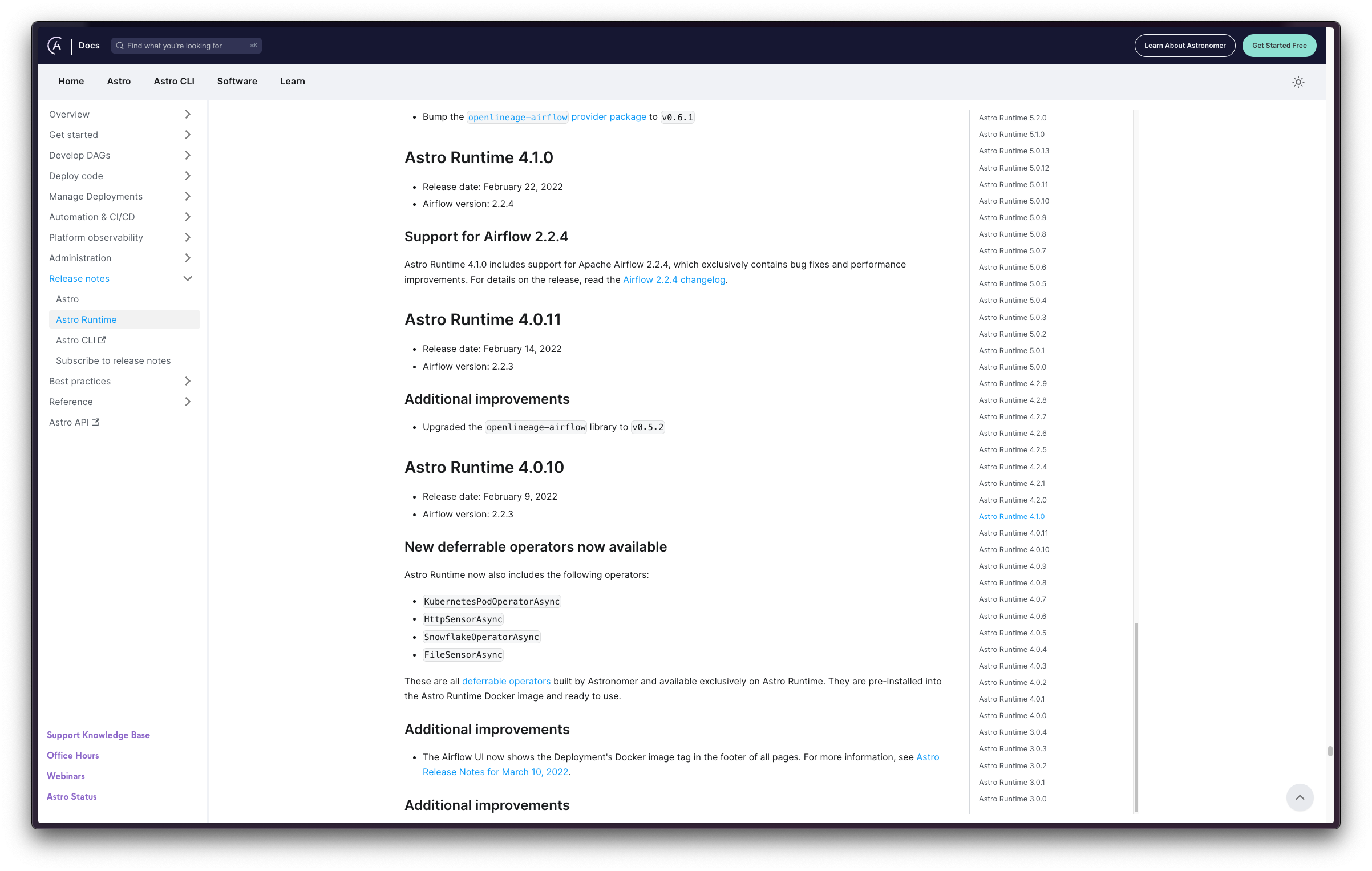
Task: Expand the Automation & CI/CD chevron
Action: pyautogui.click(x=188, y=217)
